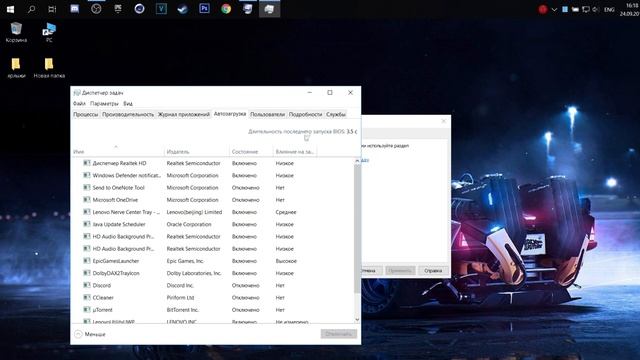Switch ENG input language indicator

[609, 9]
